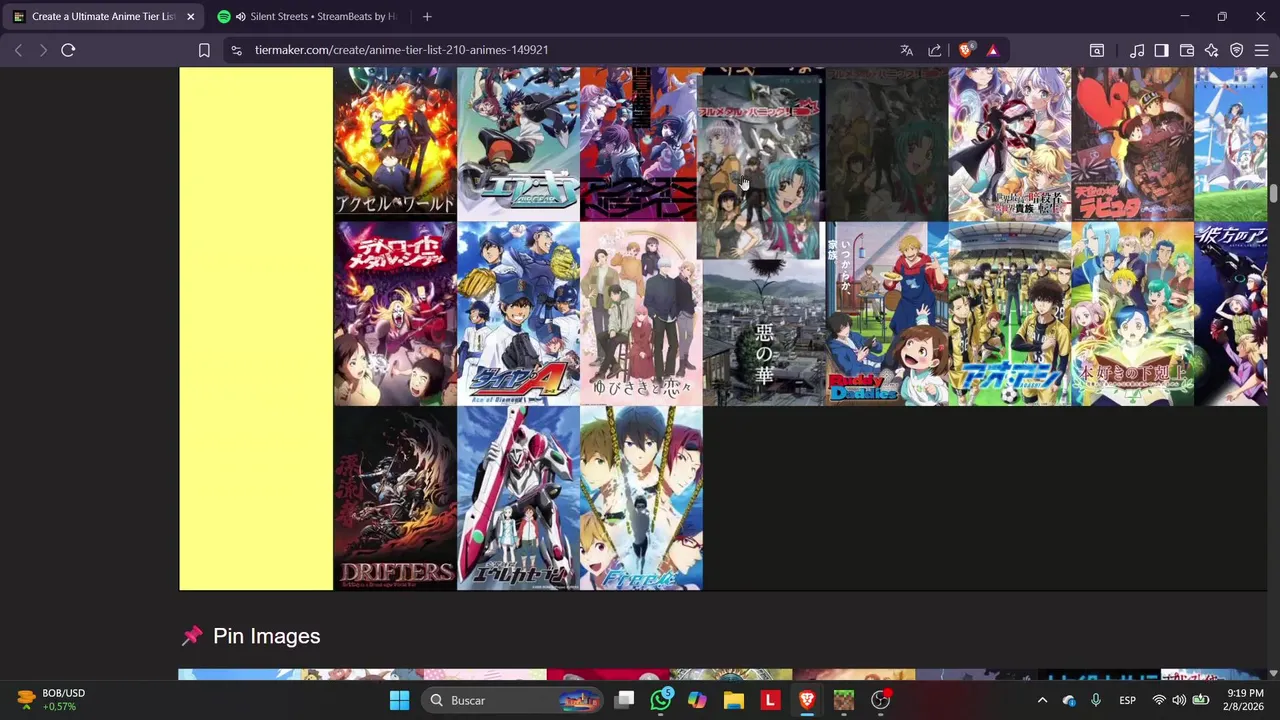Click the microphone tray icon
The image size is (1280, 720).
click(x=1096, y=700)
